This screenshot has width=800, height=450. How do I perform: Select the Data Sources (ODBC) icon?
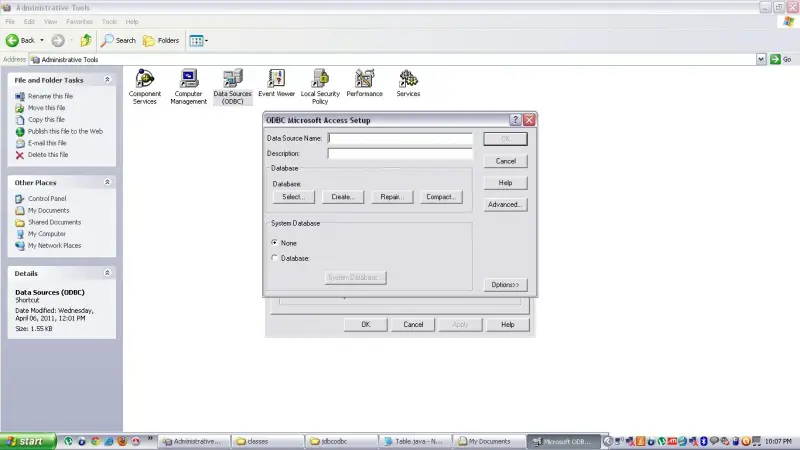coord(232,87)
